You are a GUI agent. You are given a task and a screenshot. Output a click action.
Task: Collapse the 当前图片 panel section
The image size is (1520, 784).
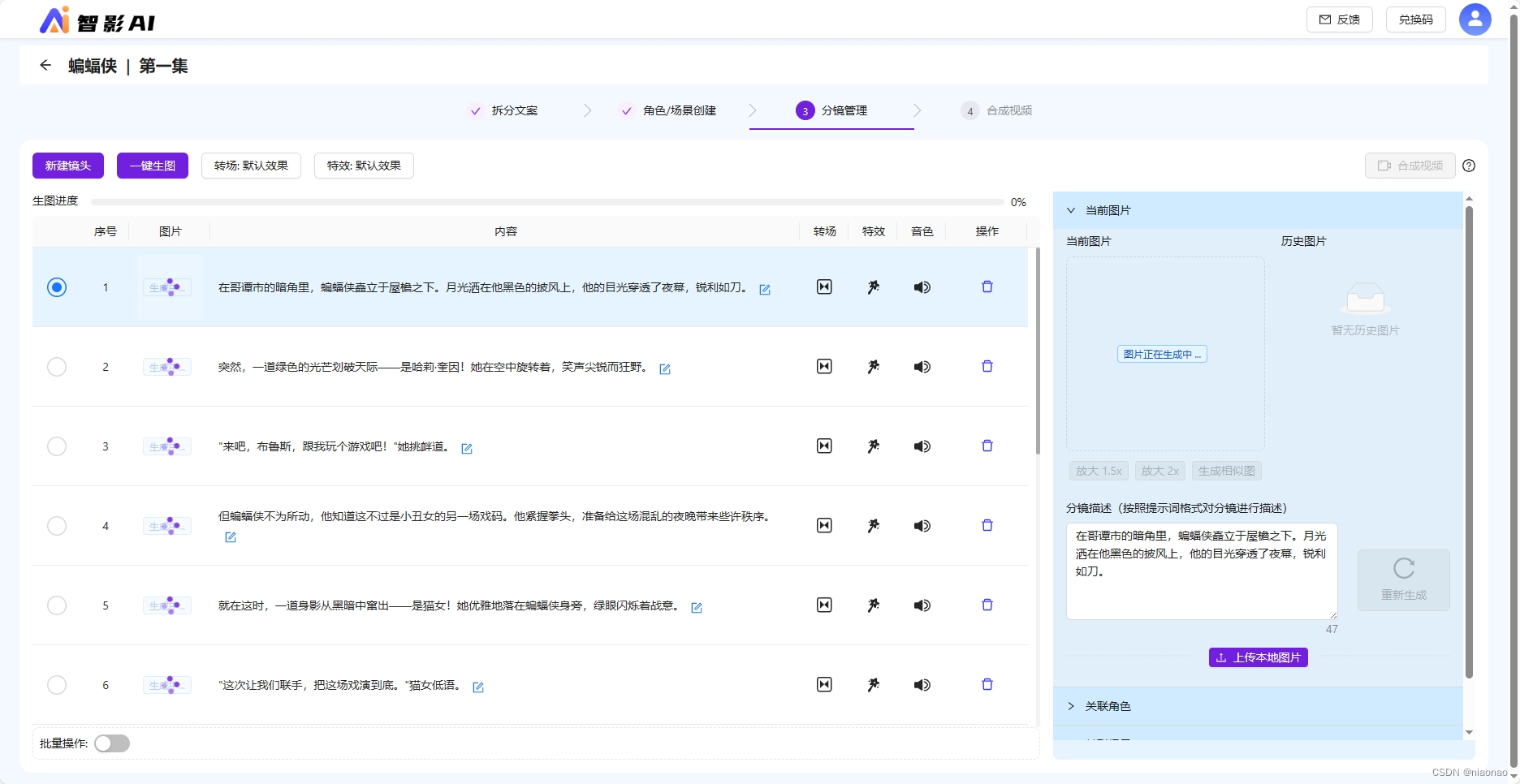coord(1258,210)
